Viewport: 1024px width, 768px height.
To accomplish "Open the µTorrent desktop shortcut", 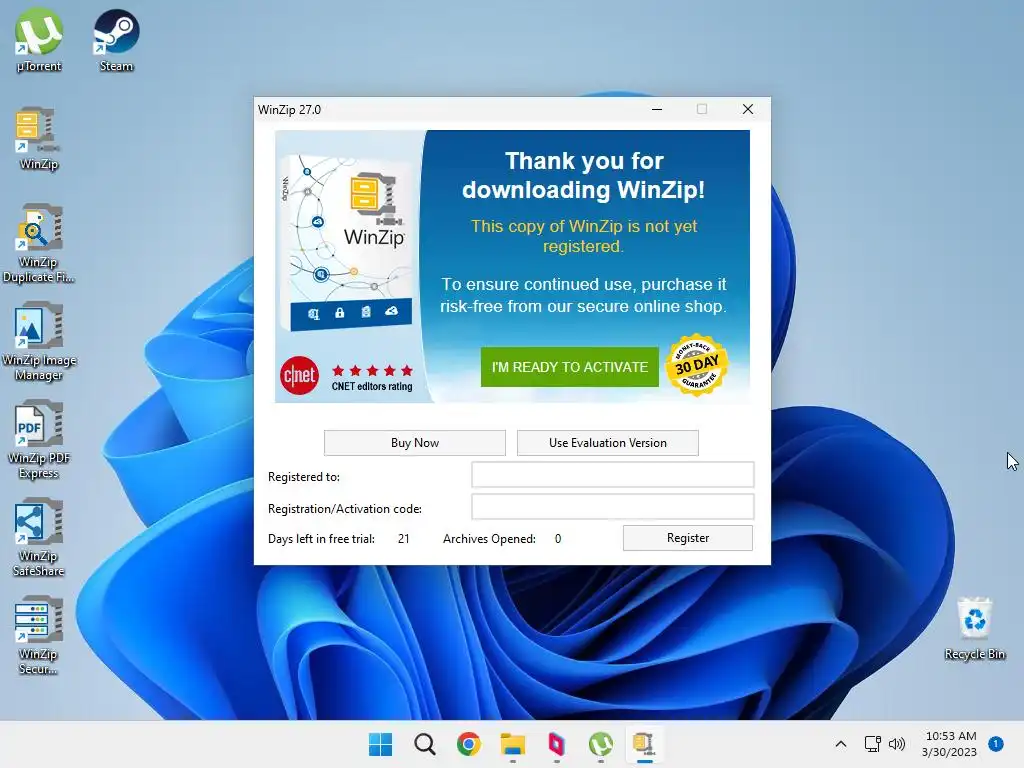I will (x=39, y=39).
